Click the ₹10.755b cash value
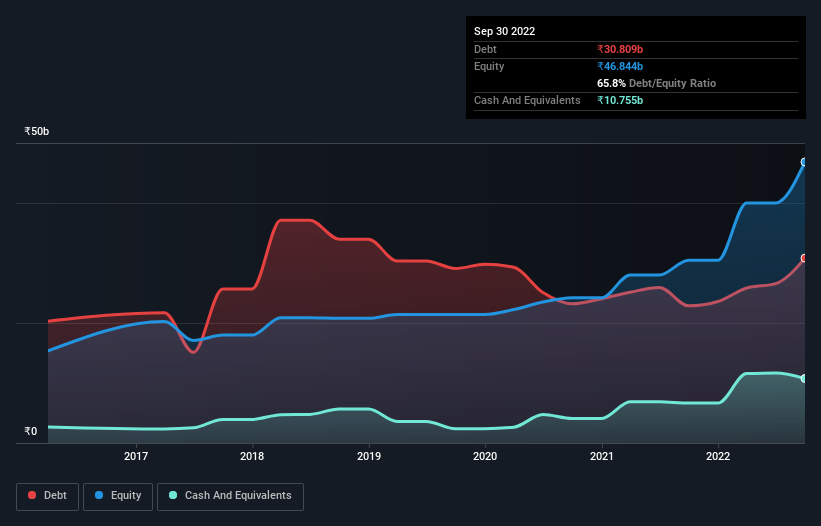This screenshot has height=526, width=821. [620, 100]
